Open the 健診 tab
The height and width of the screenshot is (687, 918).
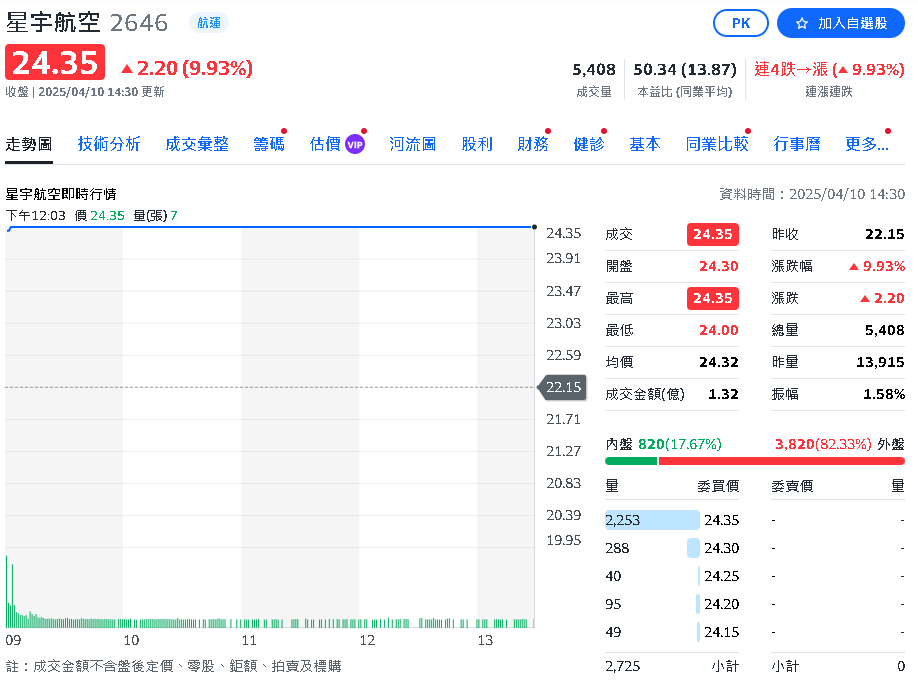click(589, 144)
